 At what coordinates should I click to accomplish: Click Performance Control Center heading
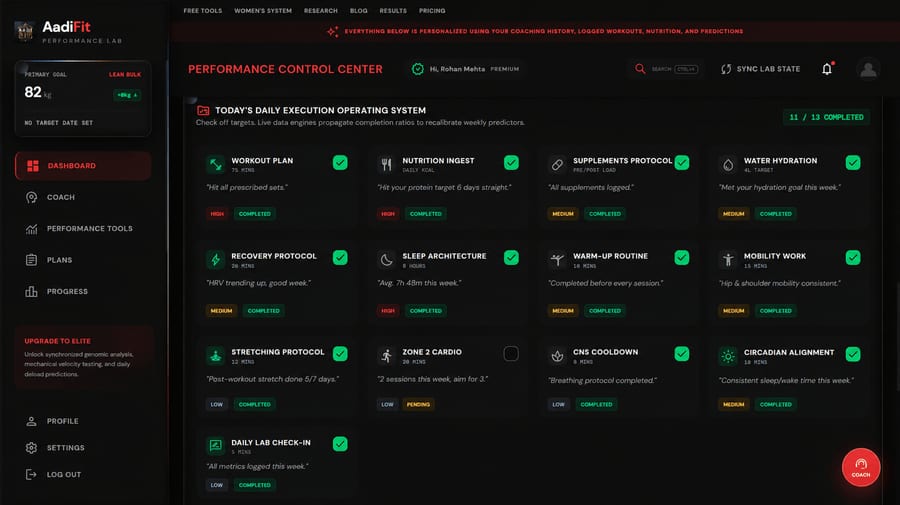click(x=285, y=69)
